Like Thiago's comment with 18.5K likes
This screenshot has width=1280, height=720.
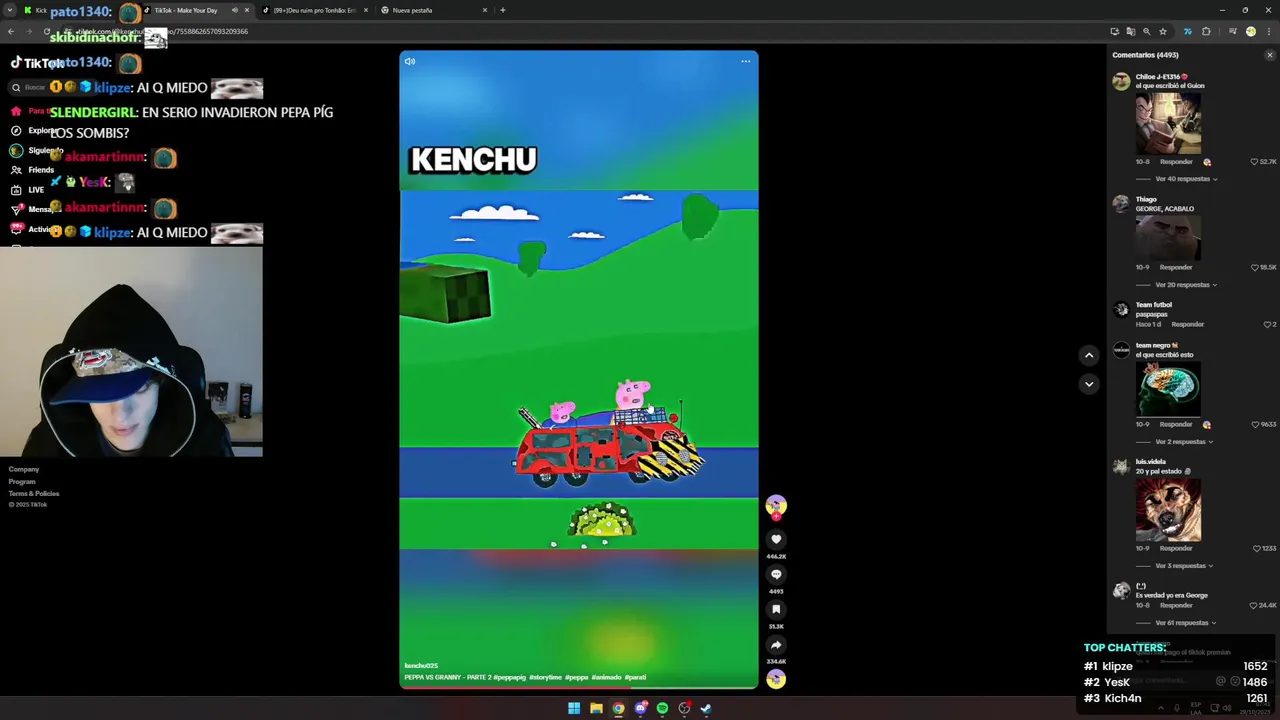tap(1254, 268)
